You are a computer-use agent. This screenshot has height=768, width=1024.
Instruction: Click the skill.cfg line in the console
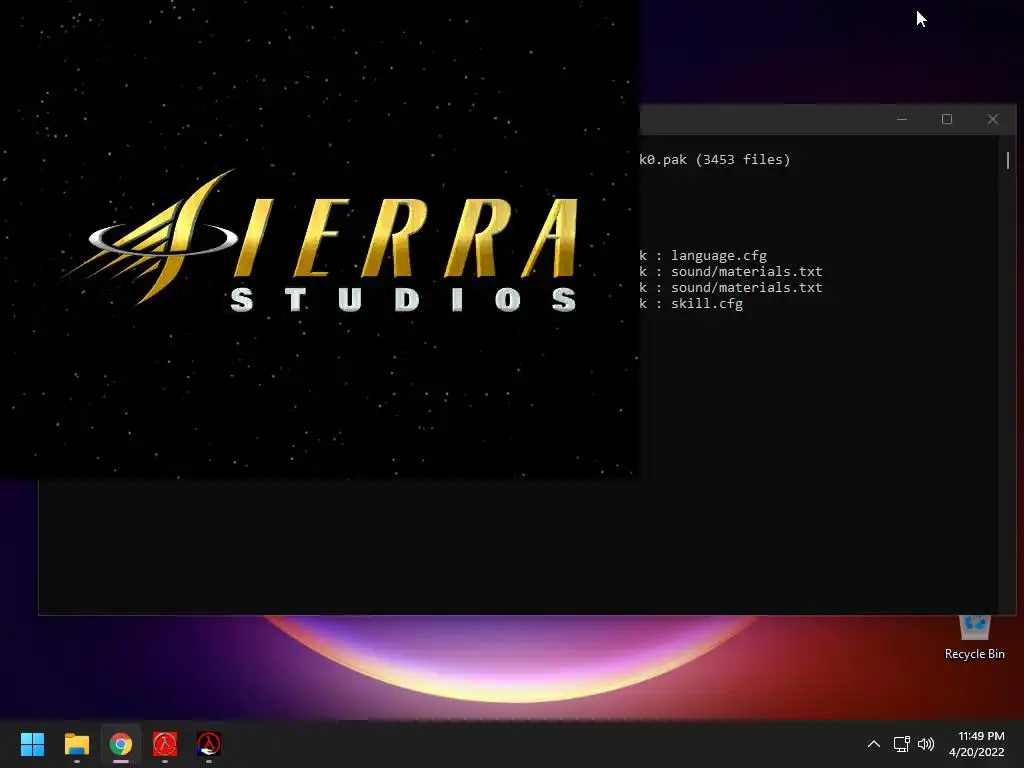(691, 304)
